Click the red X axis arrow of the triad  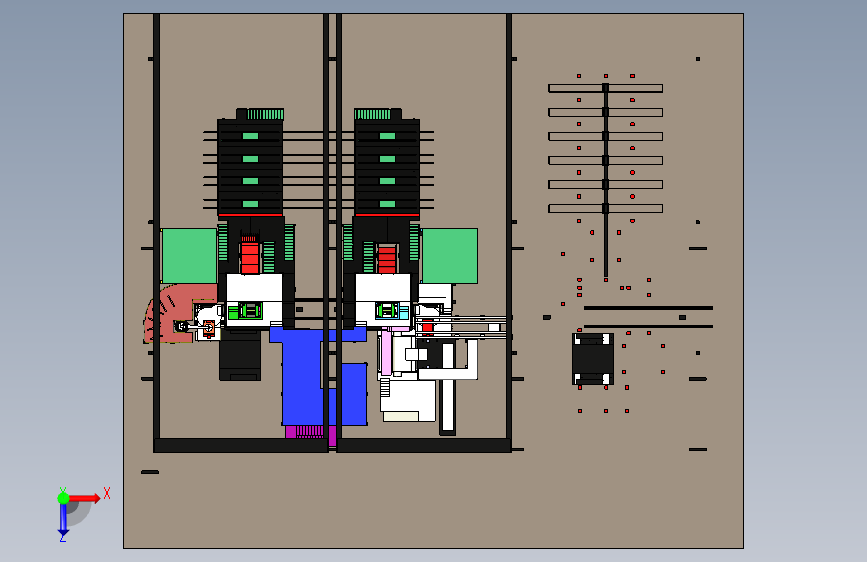(85, 498)
